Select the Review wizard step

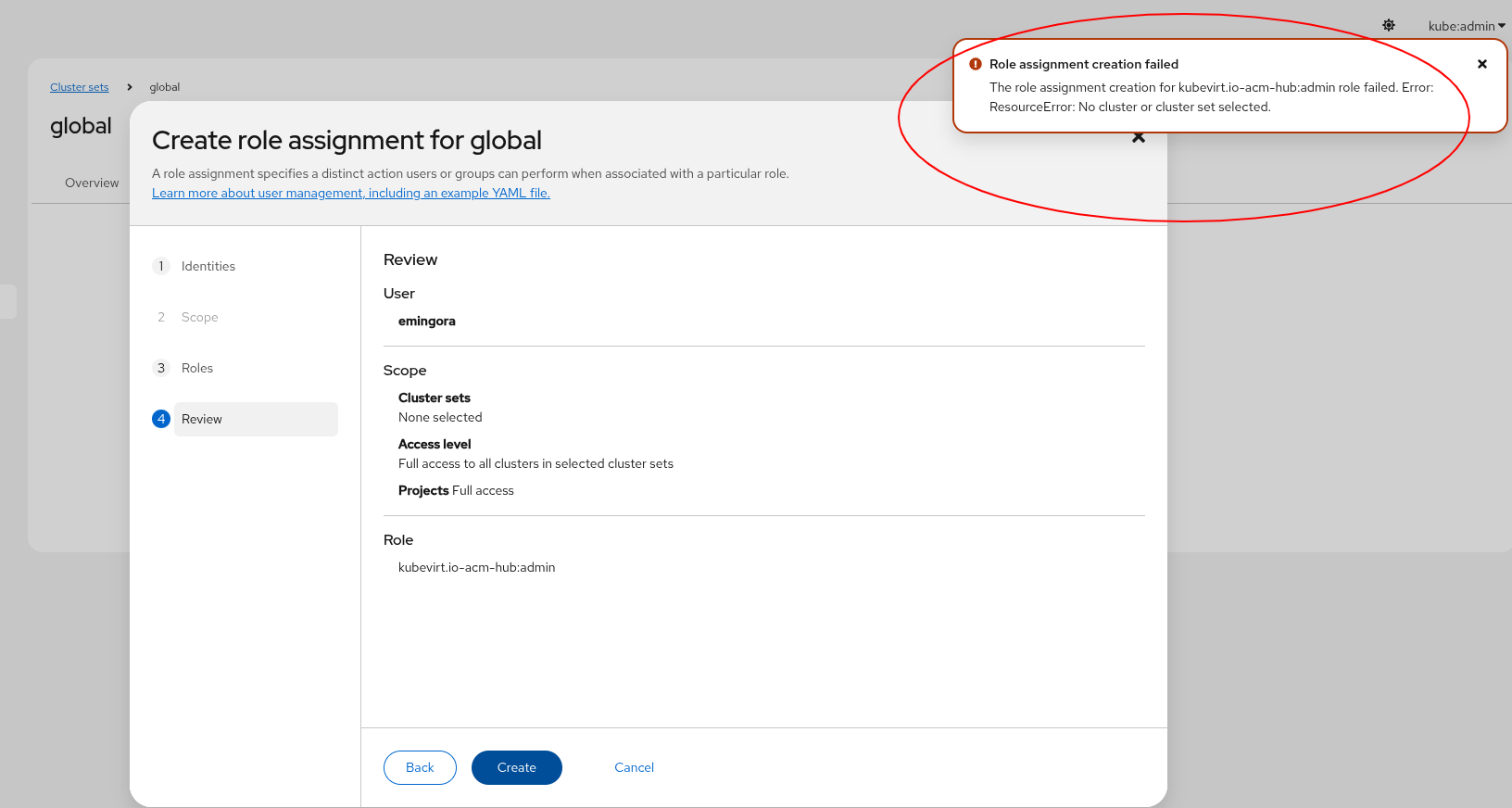click(x=201, y=419)
